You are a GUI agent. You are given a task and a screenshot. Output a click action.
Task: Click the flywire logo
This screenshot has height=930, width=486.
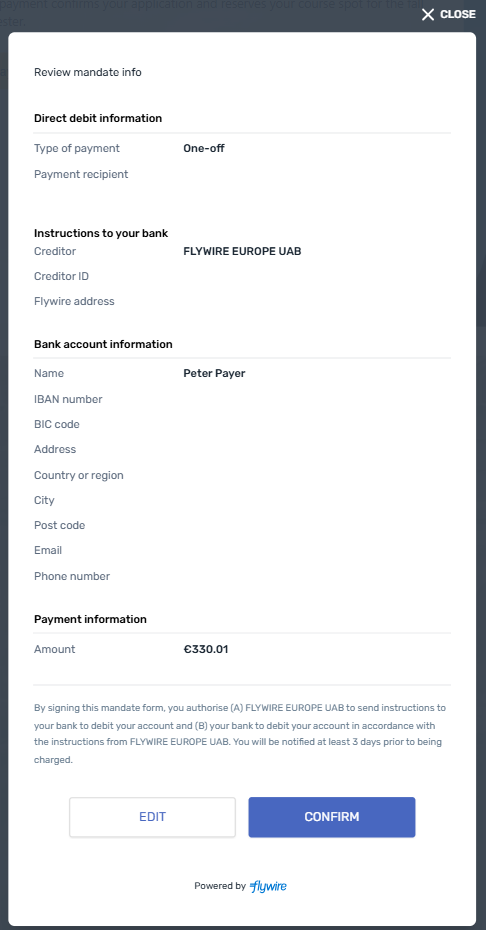(x=268, y=886)
